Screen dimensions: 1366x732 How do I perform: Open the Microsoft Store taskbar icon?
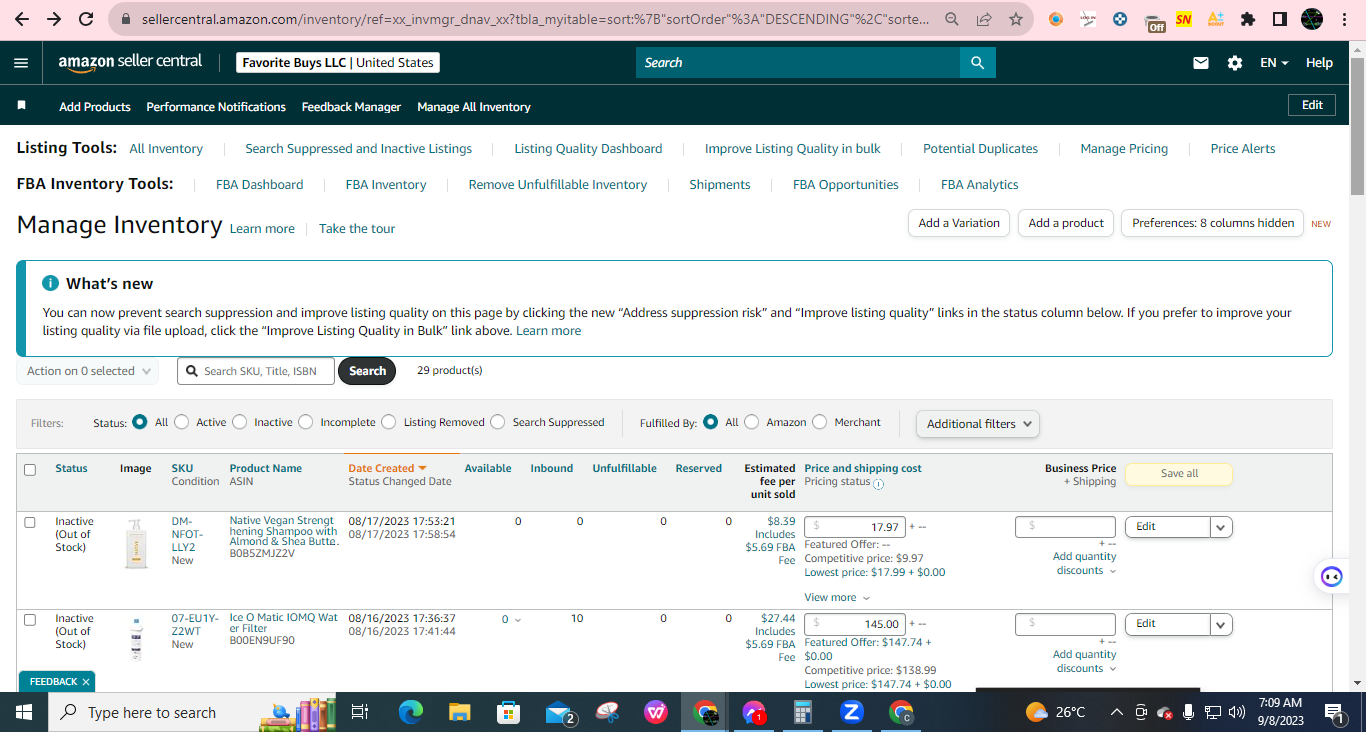click(509, 712)
